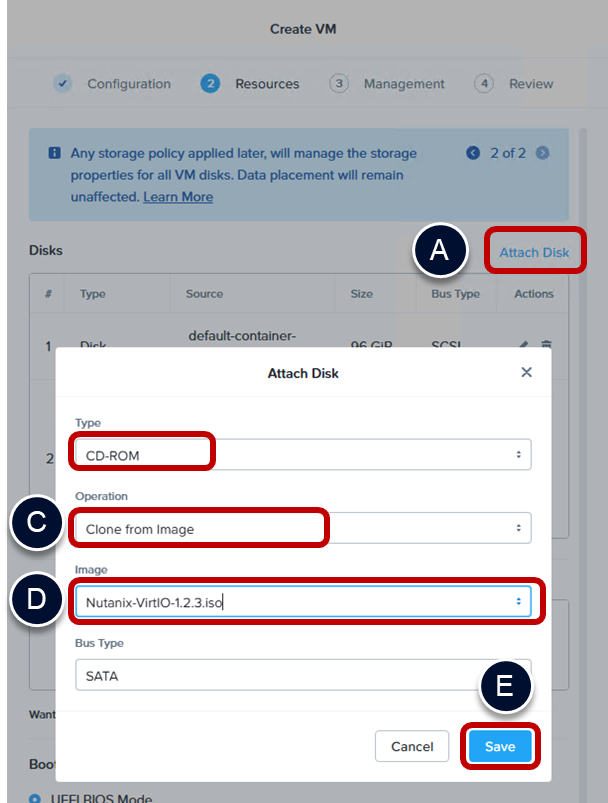The width and height of the screenshot is (608, 803).
Task: Click the edit pencil icon for disk 1
Action: click(524, 344)
